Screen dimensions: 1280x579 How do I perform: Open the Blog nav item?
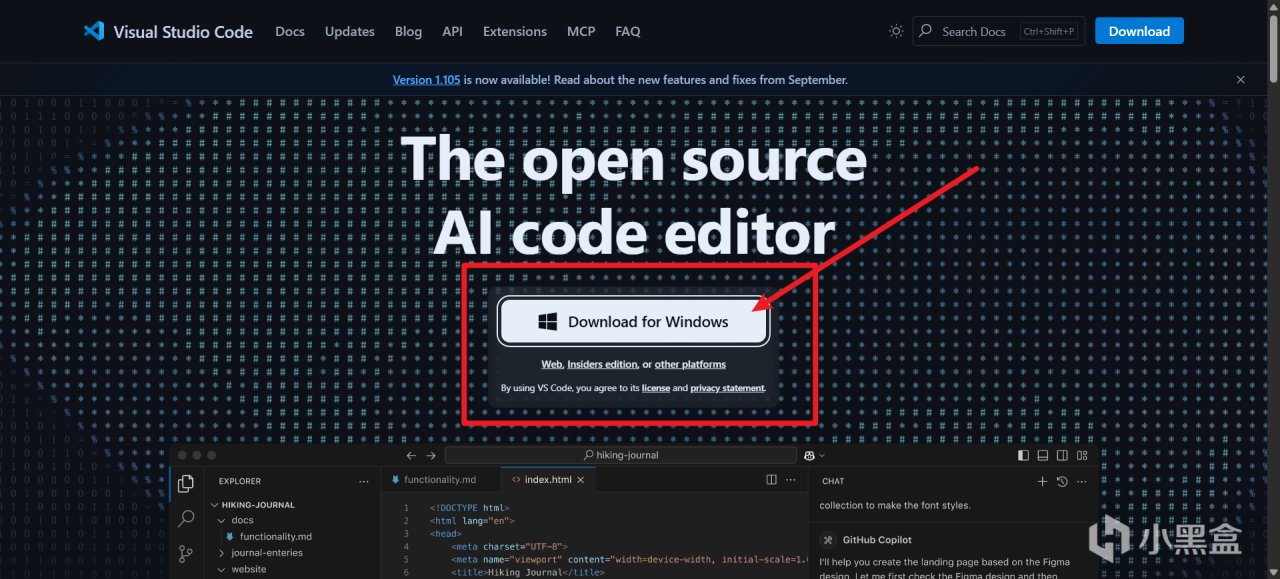(x=408, y=31)
